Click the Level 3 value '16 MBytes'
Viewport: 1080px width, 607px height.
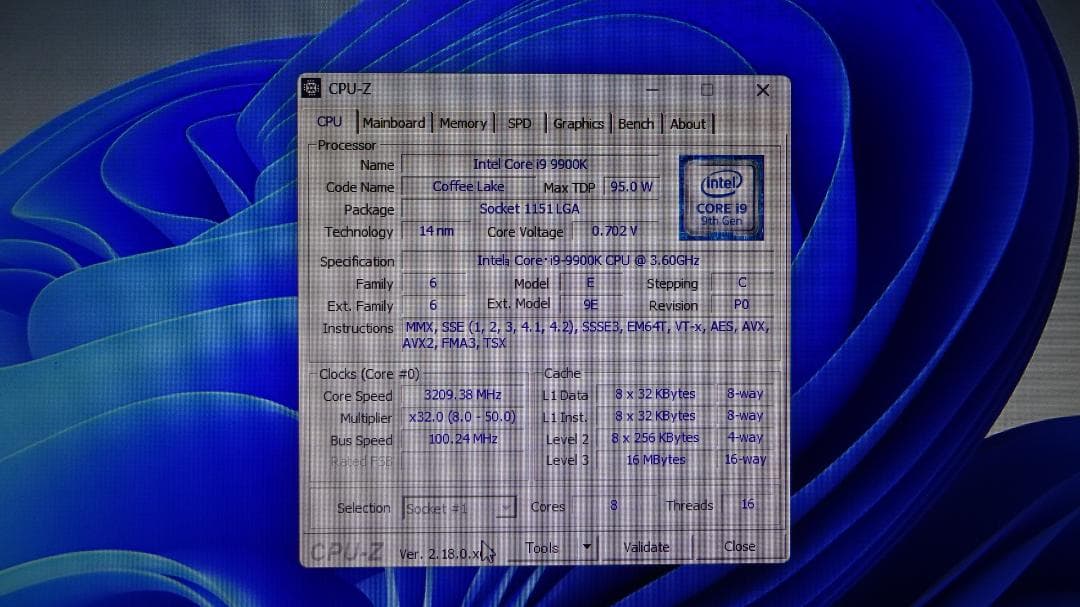coord(655,460)
